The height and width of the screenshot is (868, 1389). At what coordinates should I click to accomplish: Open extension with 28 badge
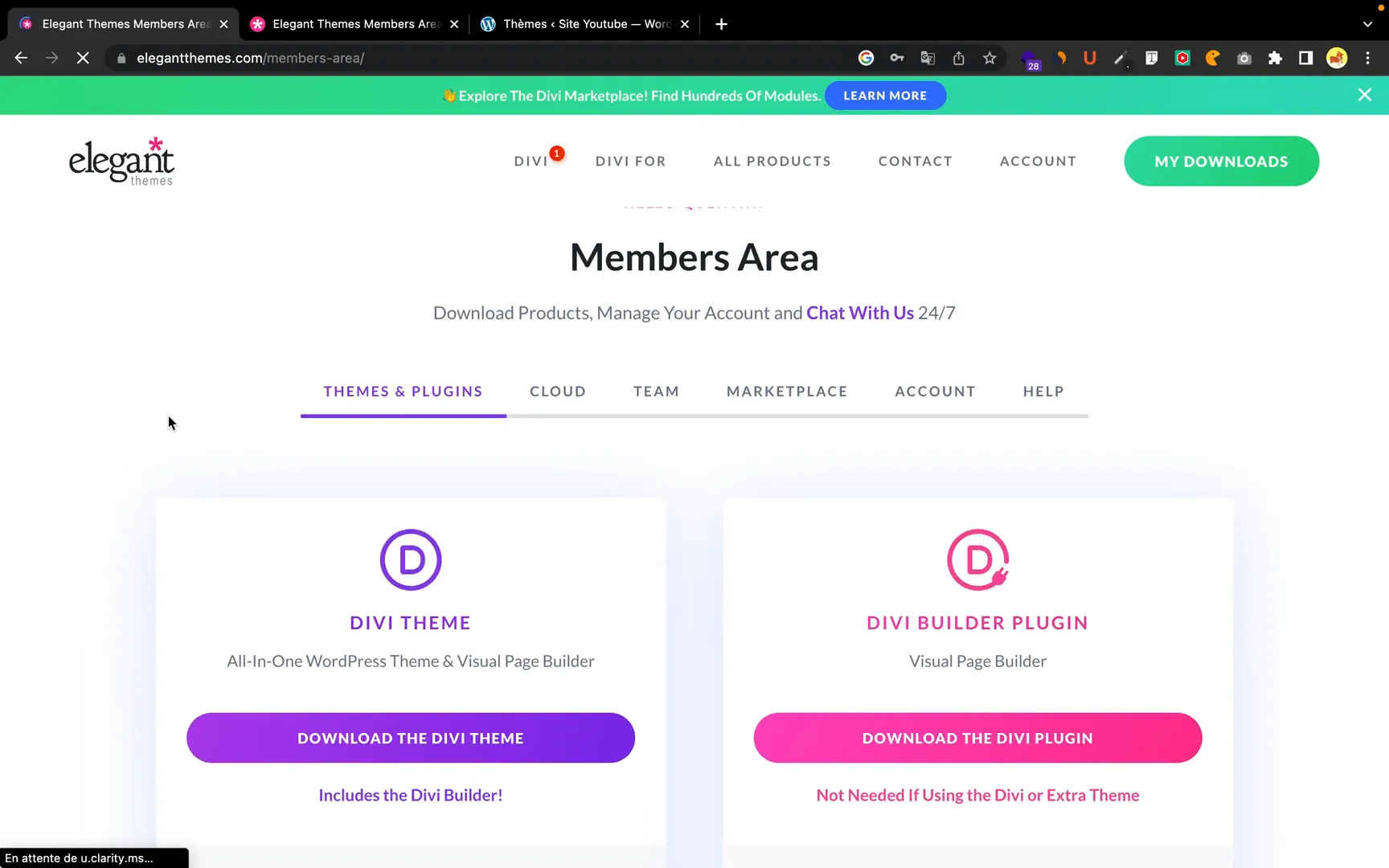(x=1030, y=59)
